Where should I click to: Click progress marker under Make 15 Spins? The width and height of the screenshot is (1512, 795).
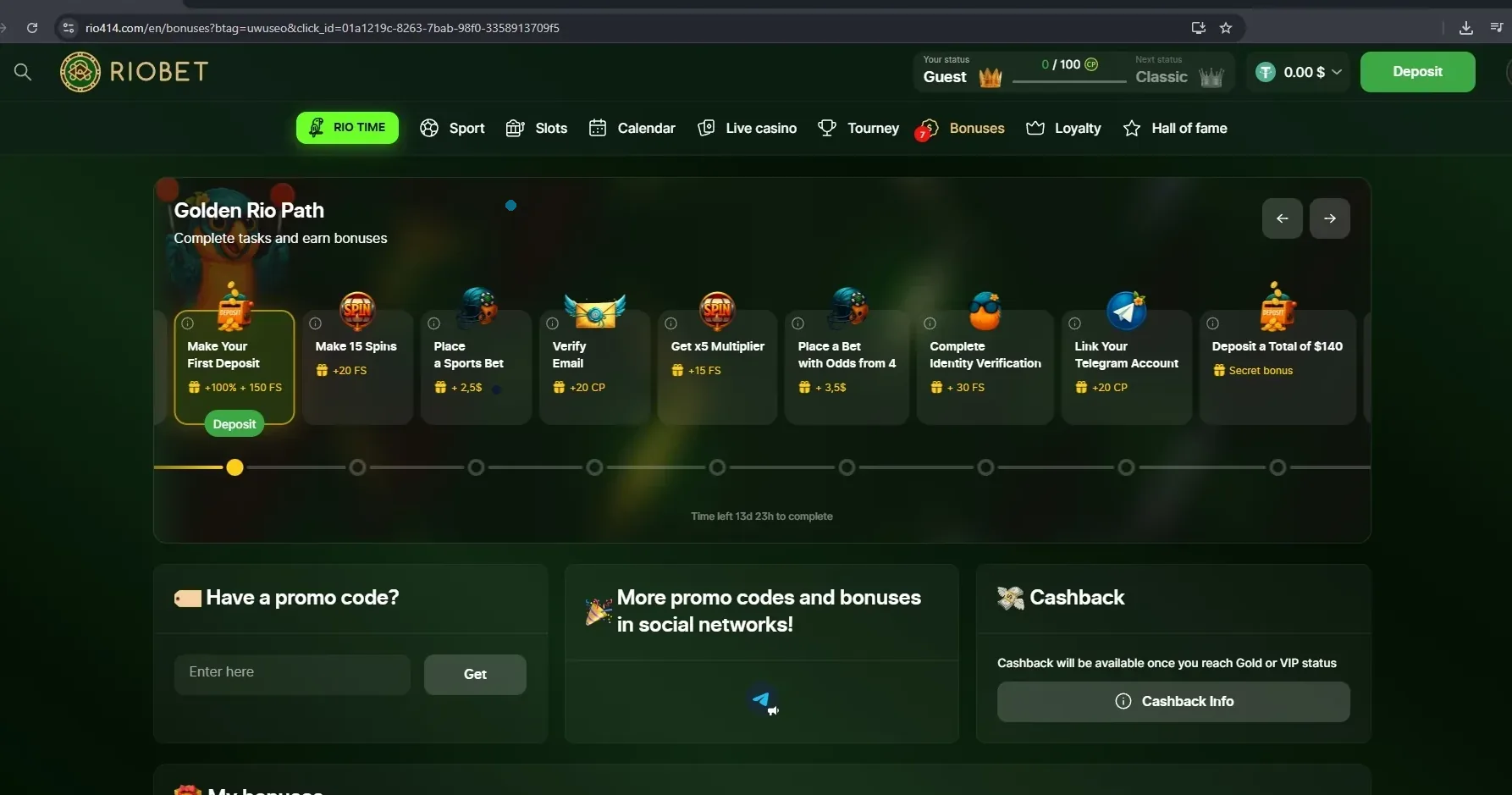(357, 467)
